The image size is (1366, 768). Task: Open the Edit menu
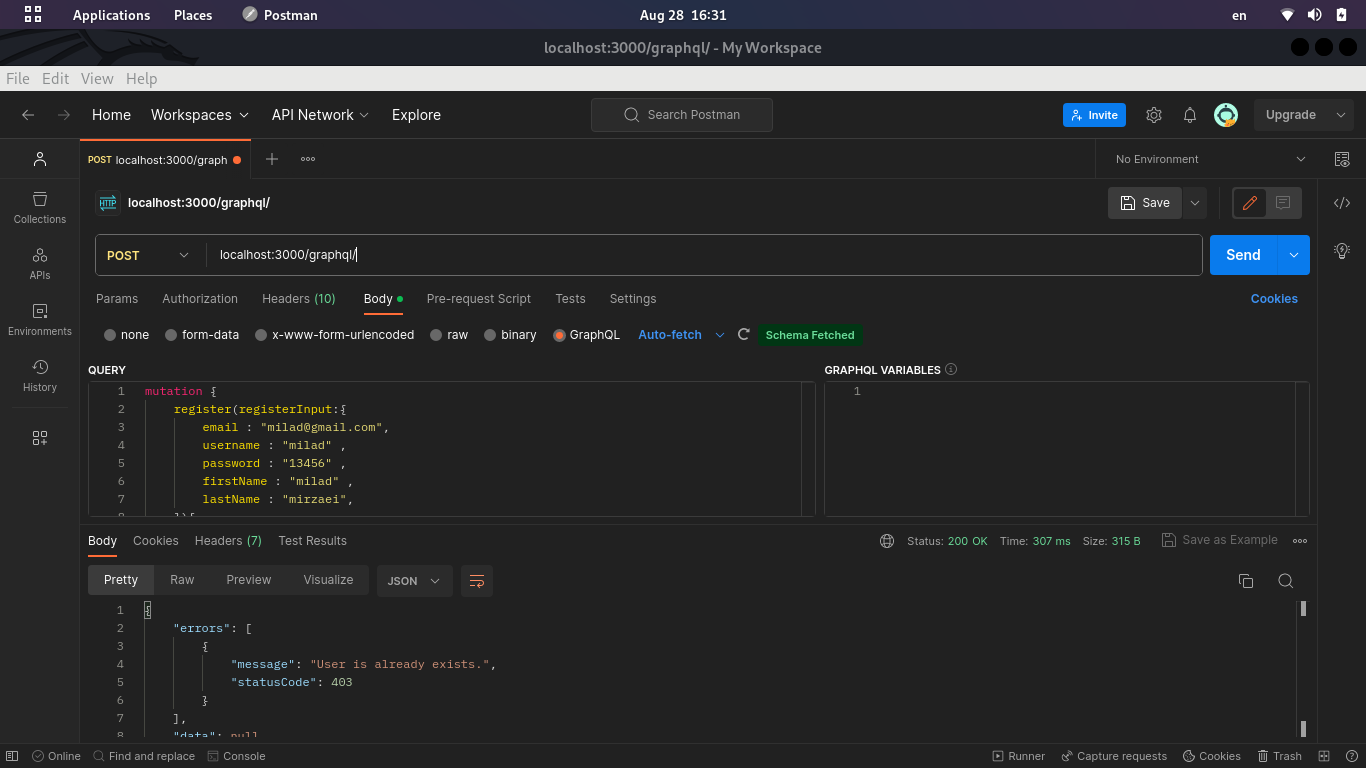point(55,79)
